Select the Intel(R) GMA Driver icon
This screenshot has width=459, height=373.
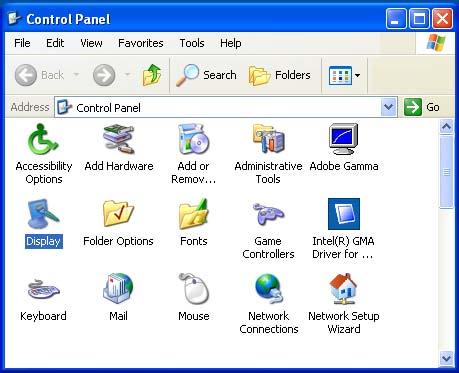pos(344,214)
